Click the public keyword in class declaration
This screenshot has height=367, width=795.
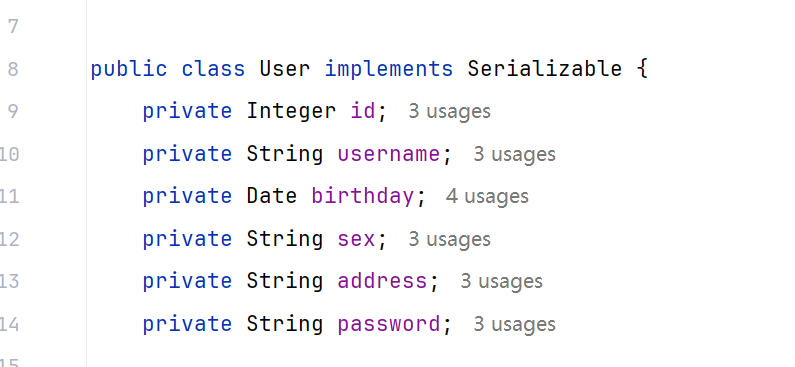tap(129, 69)
